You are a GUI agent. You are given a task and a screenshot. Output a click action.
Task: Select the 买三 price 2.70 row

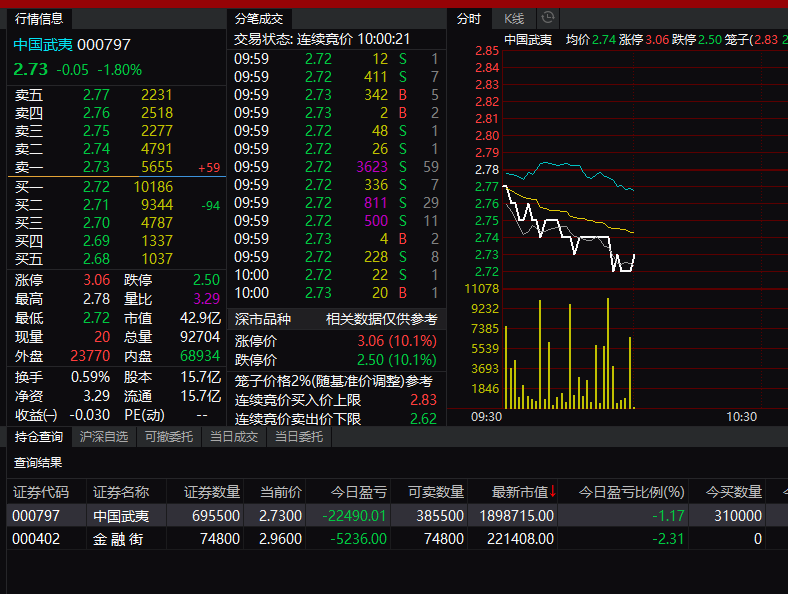click(x=117, y=223)
